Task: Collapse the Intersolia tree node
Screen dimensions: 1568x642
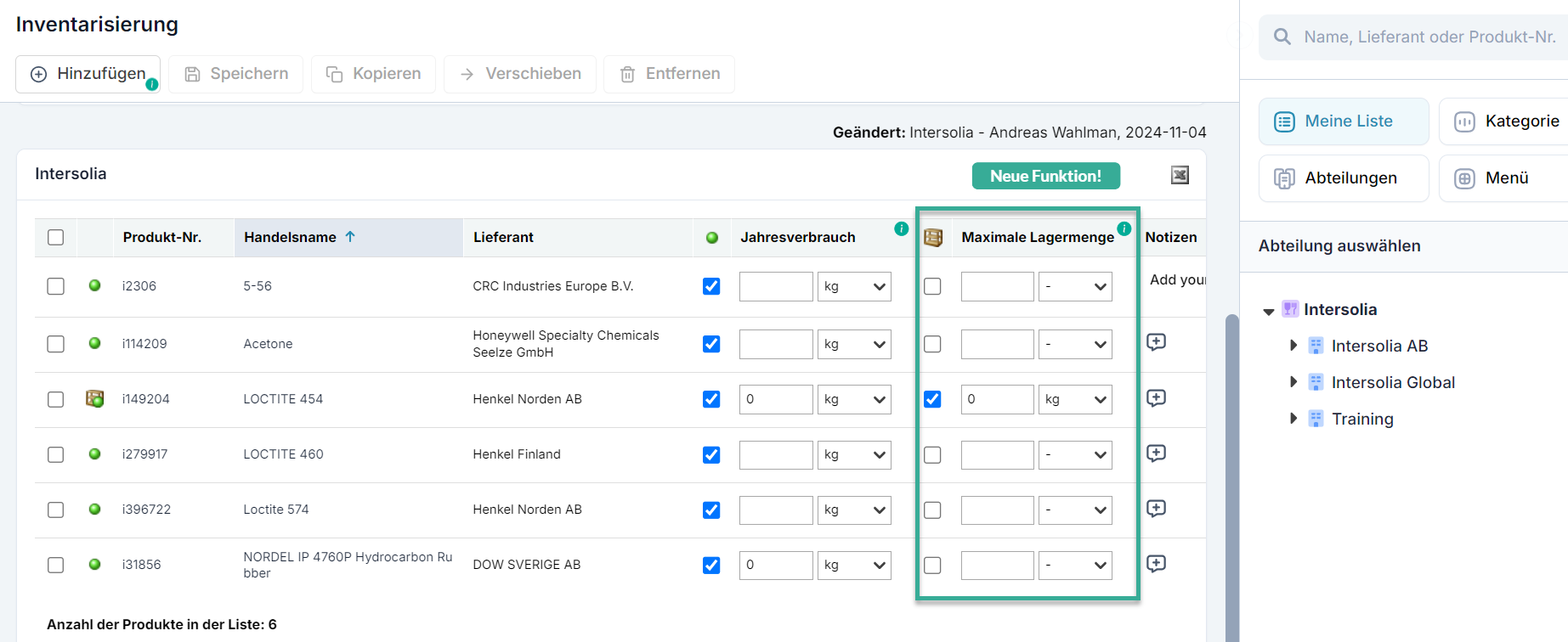Action: [1269, 311]
